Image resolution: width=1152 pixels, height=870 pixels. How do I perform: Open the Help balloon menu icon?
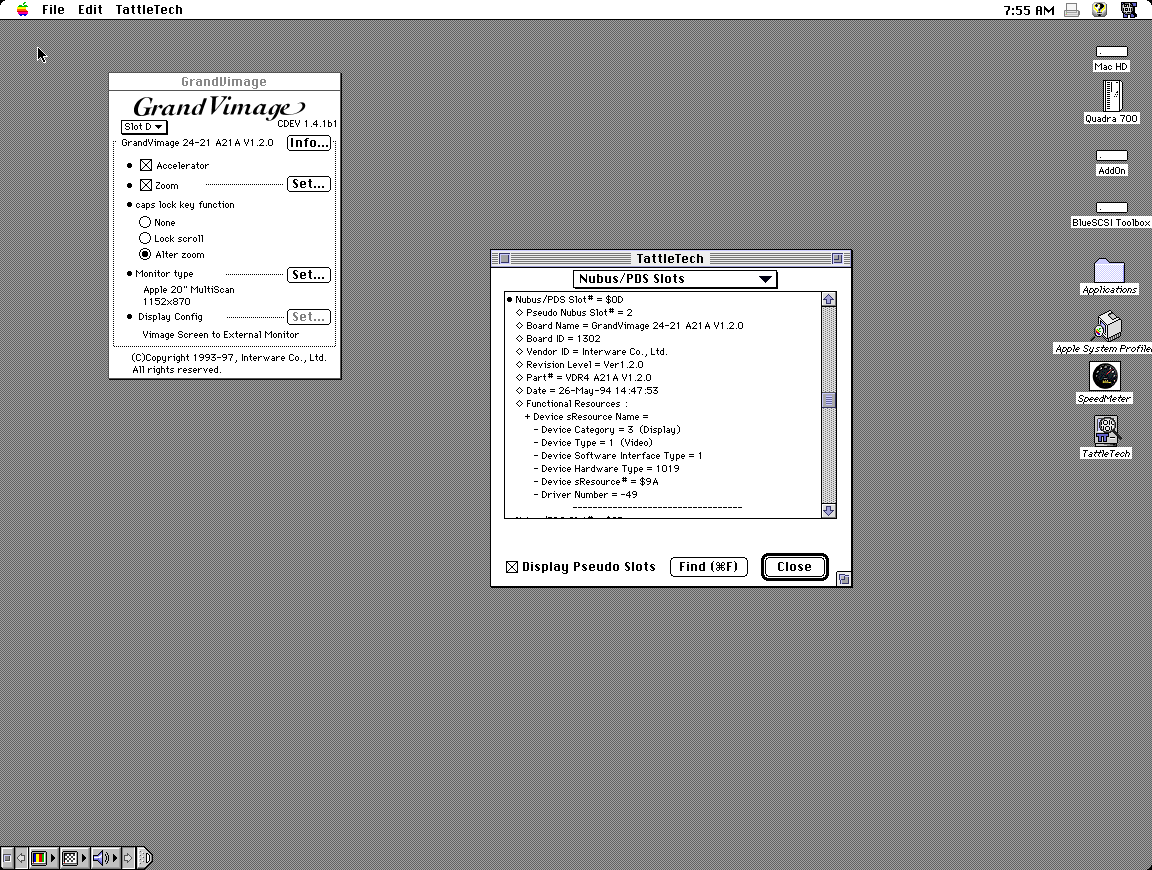point(1099,10)
